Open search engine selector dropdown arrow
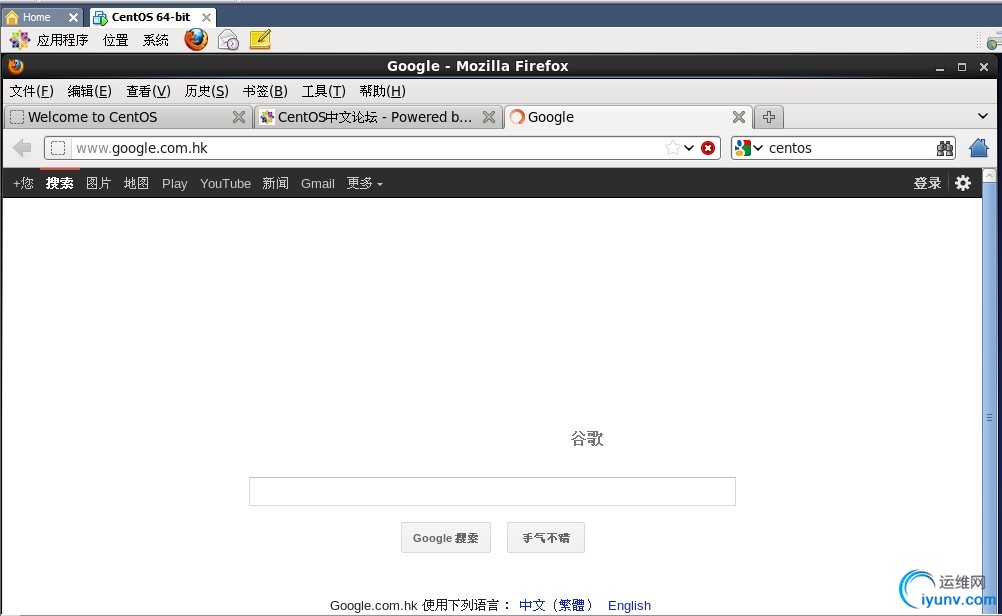 758,148
